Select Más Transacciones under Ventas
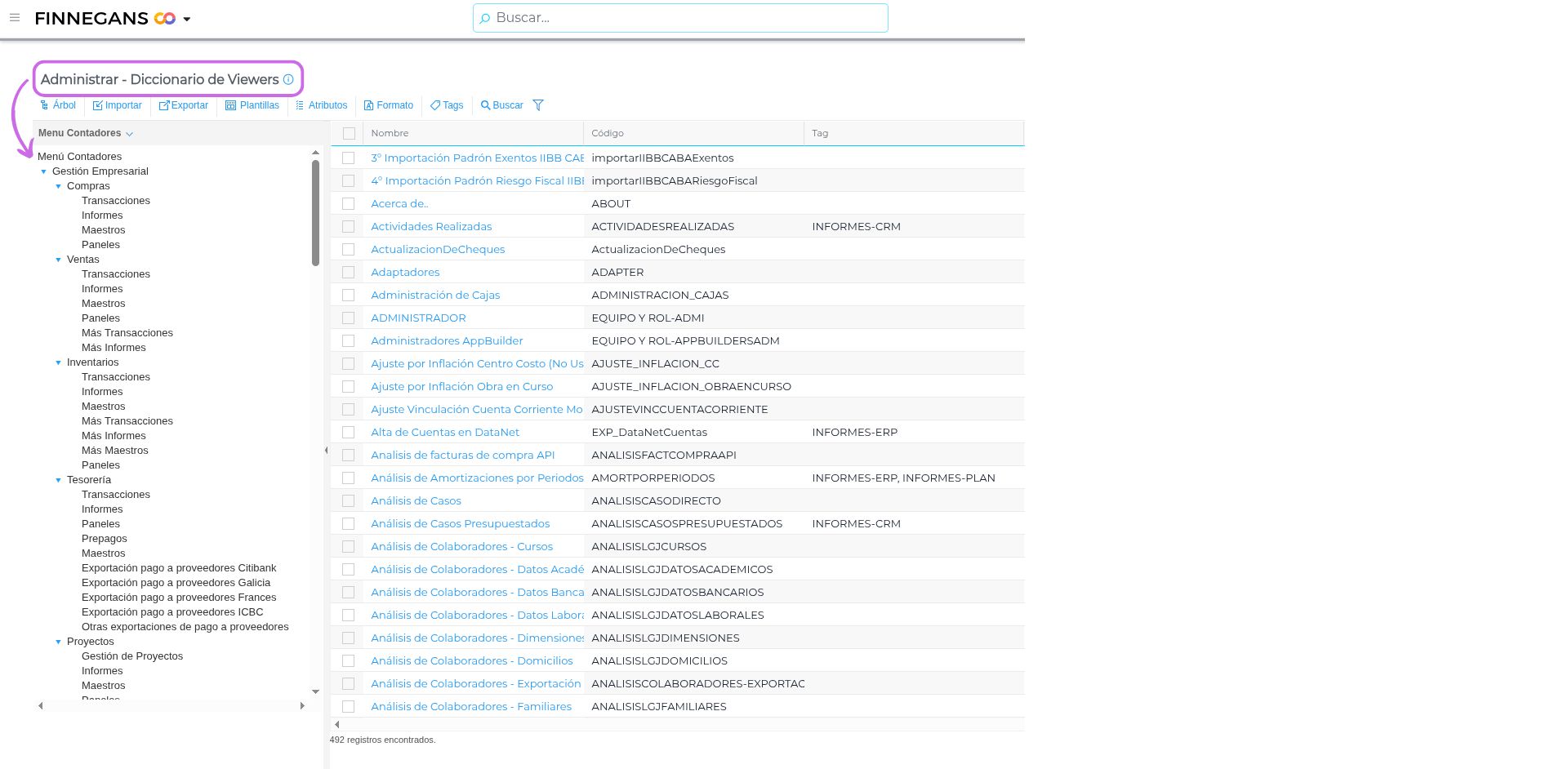Viewport: 1568px width, 769px height. (x=127, y=333)
